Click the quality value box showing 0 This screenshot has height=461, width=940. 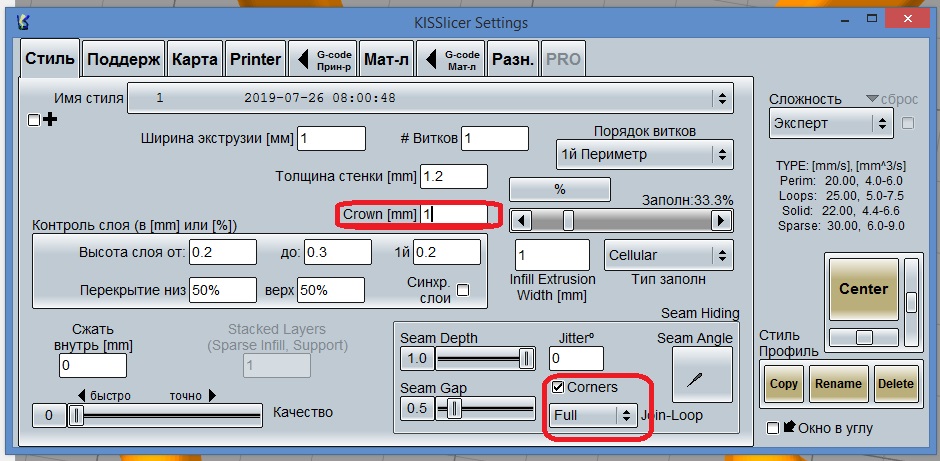[x=49, y=415]
